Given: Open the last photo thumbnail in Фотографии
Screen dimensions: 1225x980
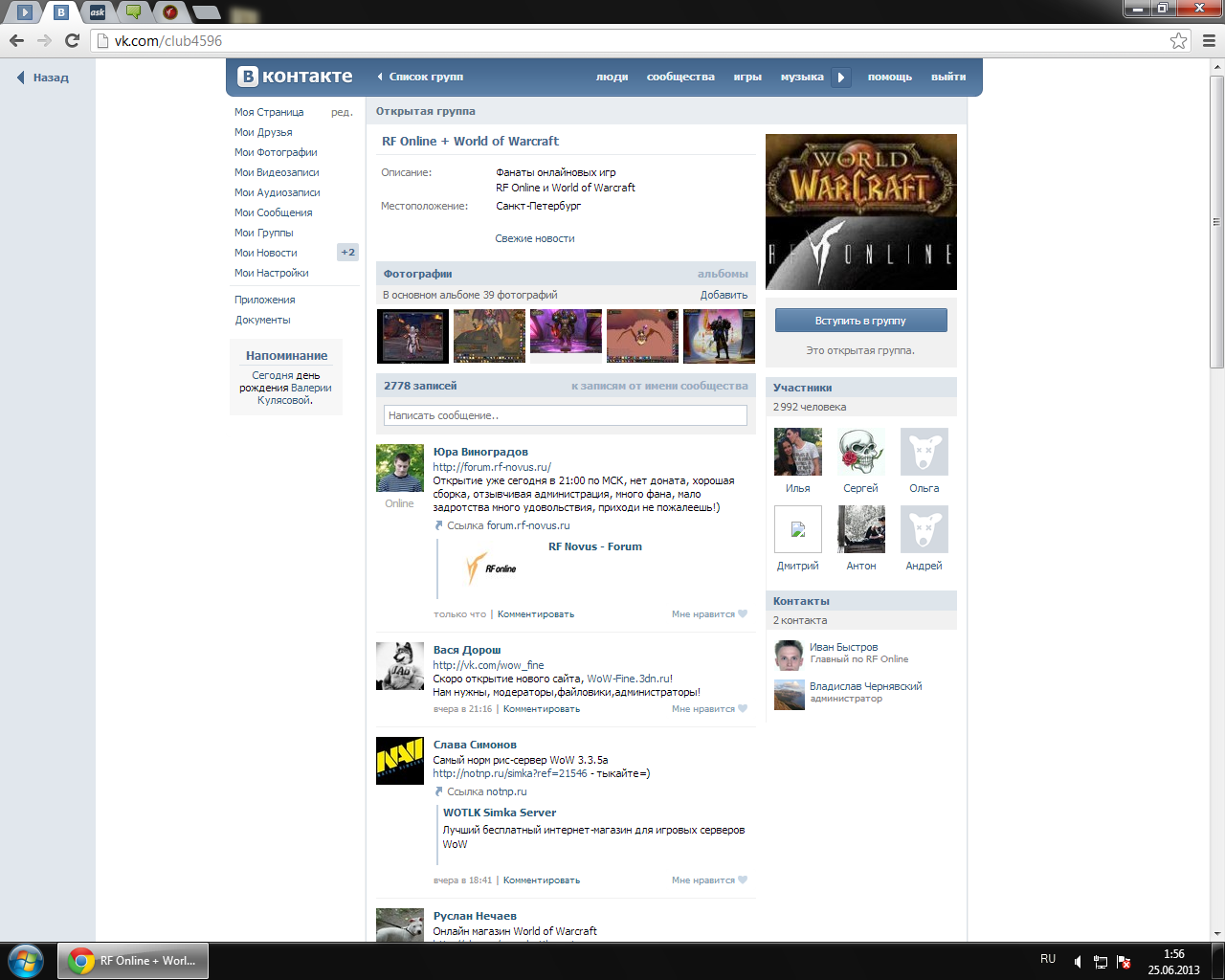Looking at the screenshot, I should (x=719, y=336).
